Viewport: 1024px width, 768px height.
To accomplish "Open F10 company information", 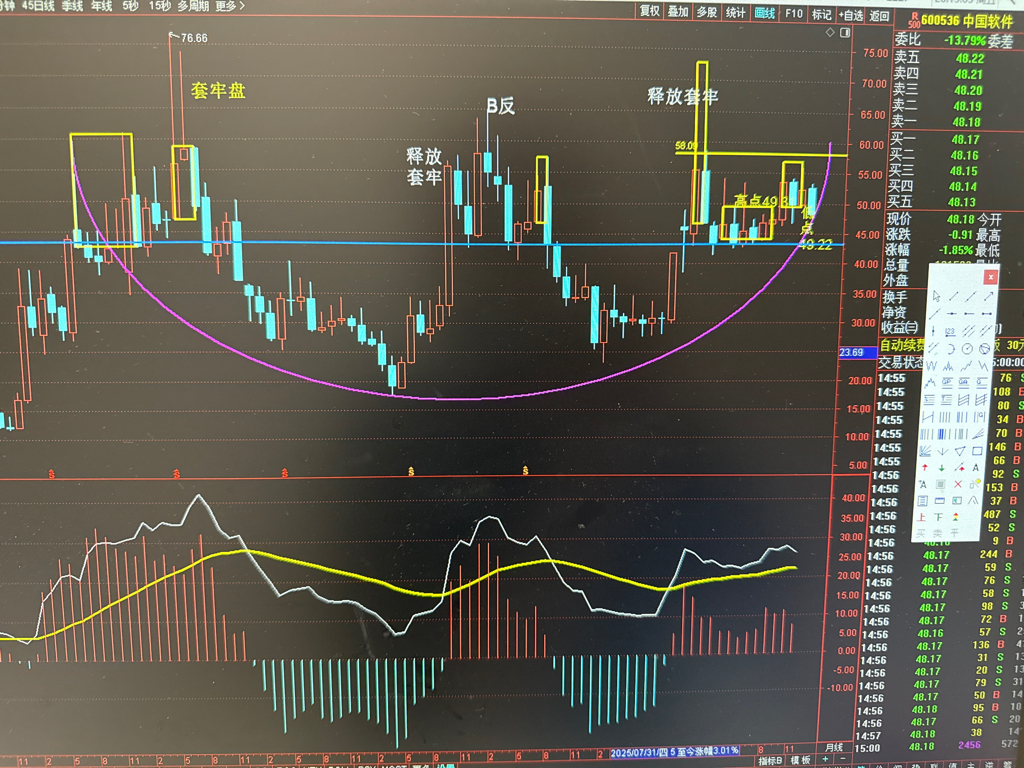I will (x=793, y=12).
